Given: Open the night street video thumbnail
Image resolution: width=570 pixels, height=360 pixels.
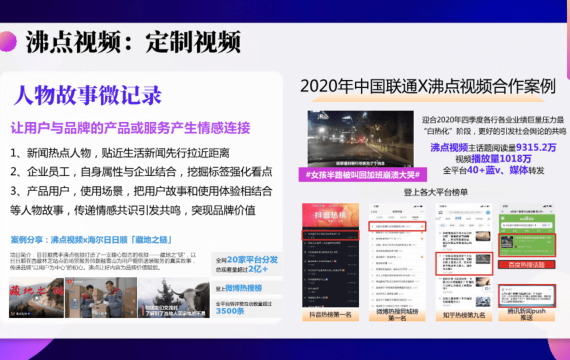Looking at the screenshot, I should 360,139.
